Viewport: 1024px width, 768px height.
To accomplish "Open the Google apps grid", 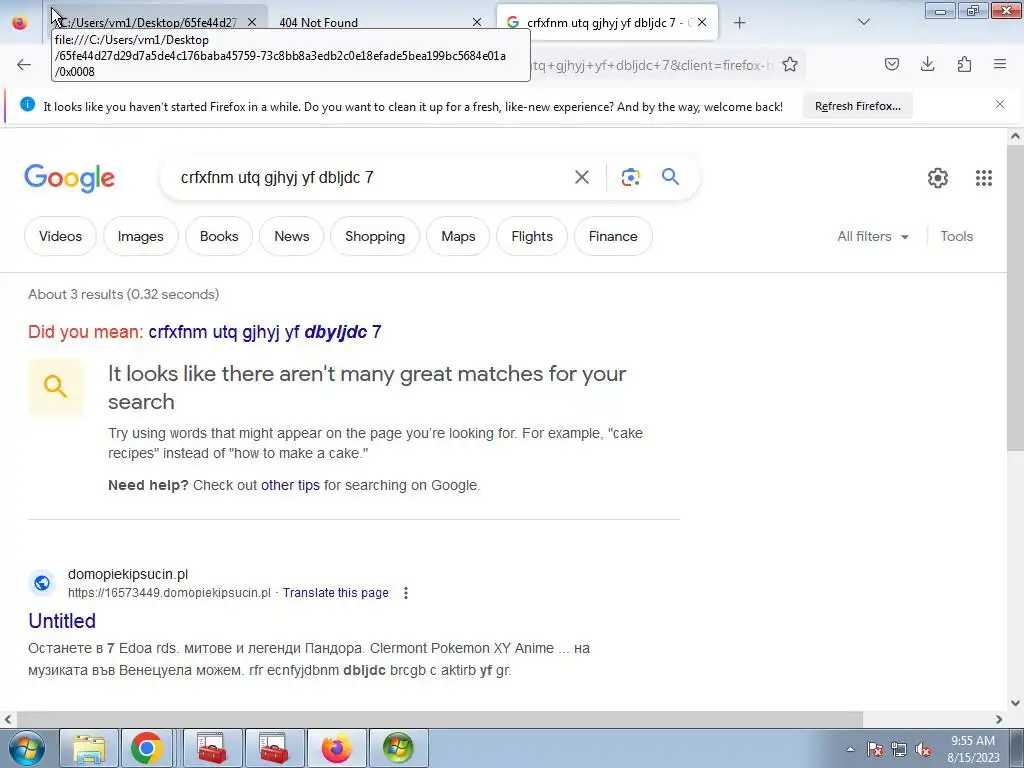I will pyautogui.click(x=984, y=178).
